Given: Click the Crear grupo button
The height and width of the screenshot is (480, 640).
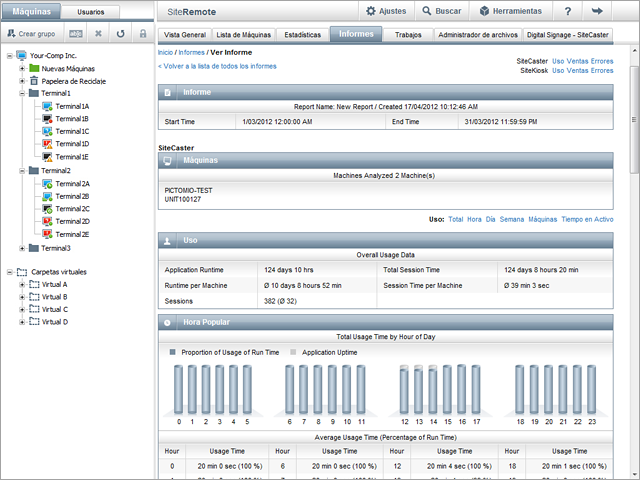Looking at the screenshot, I should (x=32, y=33).
